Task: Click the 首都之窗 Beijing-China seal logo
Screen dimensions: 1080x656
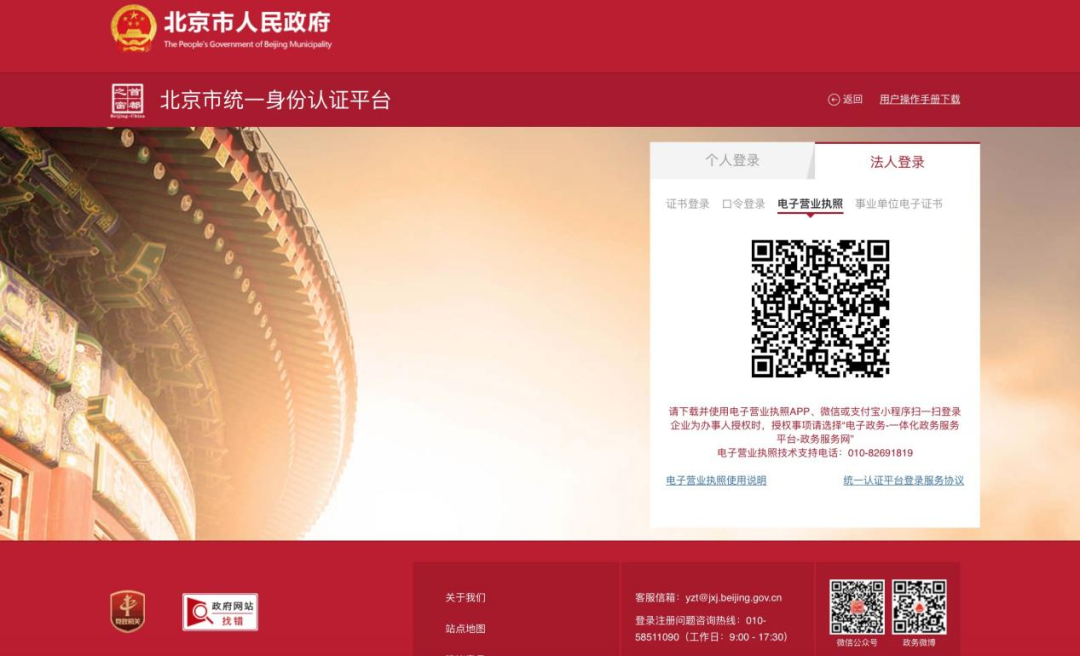Action: [x=127, y=101]
